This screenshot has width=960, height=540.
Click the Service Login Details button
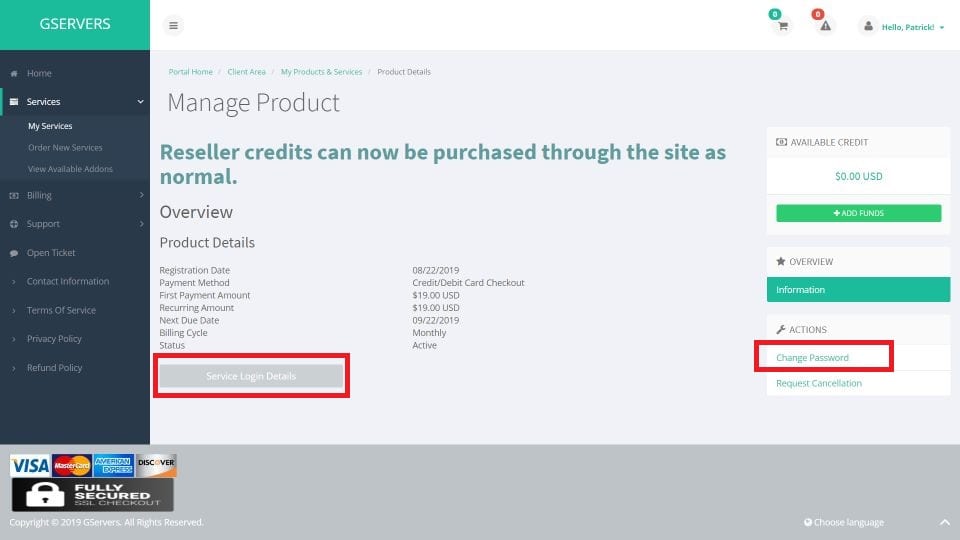[251, 376]
